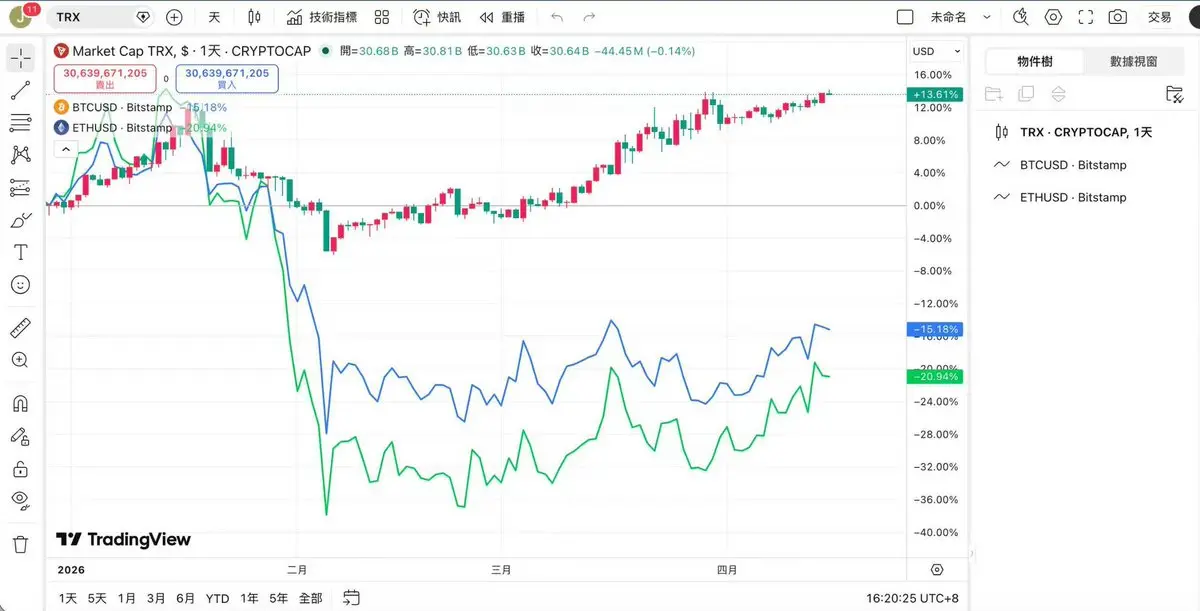Click the redo arrow

coord(589,17)
